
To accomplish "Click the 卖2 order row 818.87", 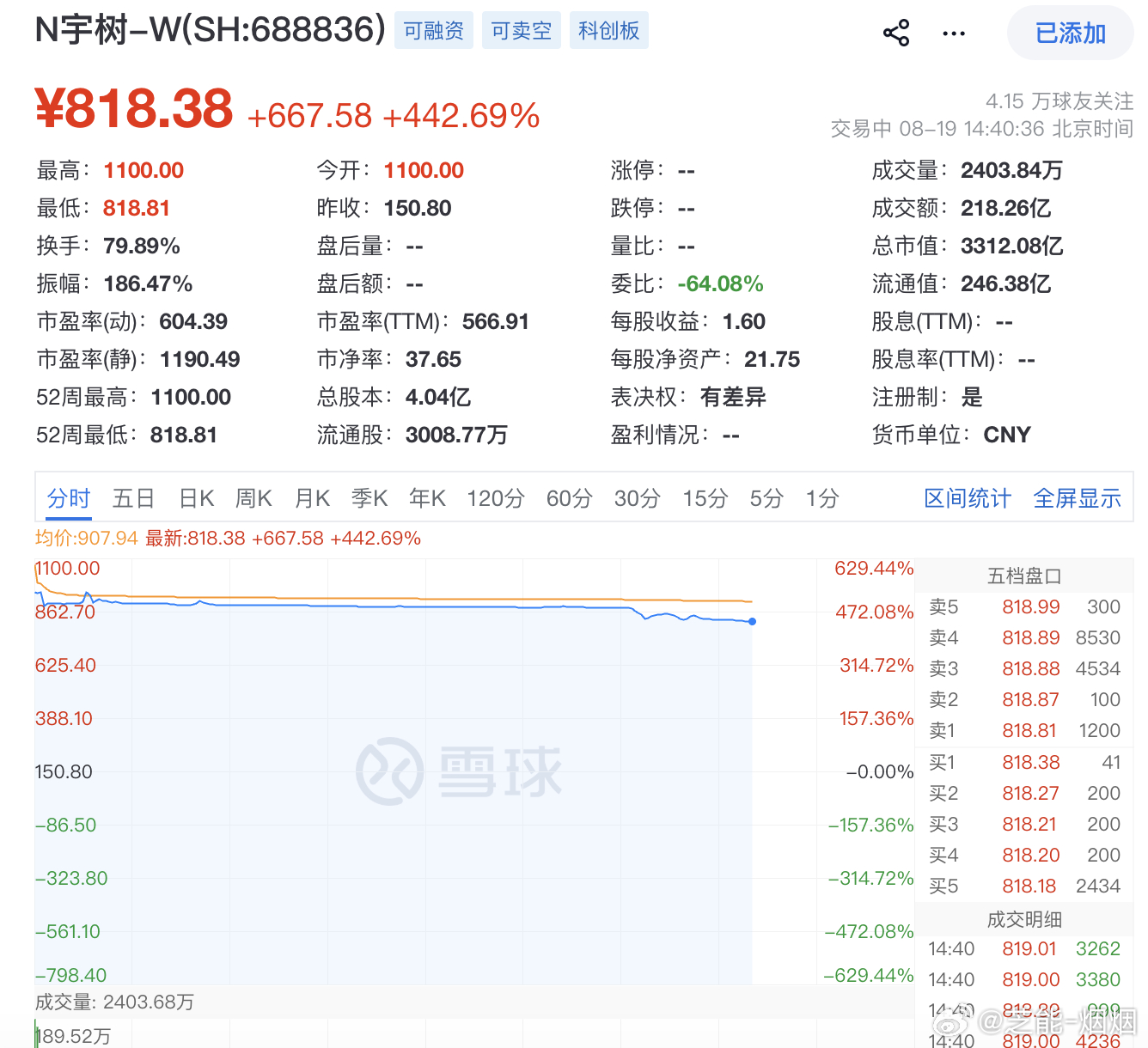I will tap(1024, 699).
